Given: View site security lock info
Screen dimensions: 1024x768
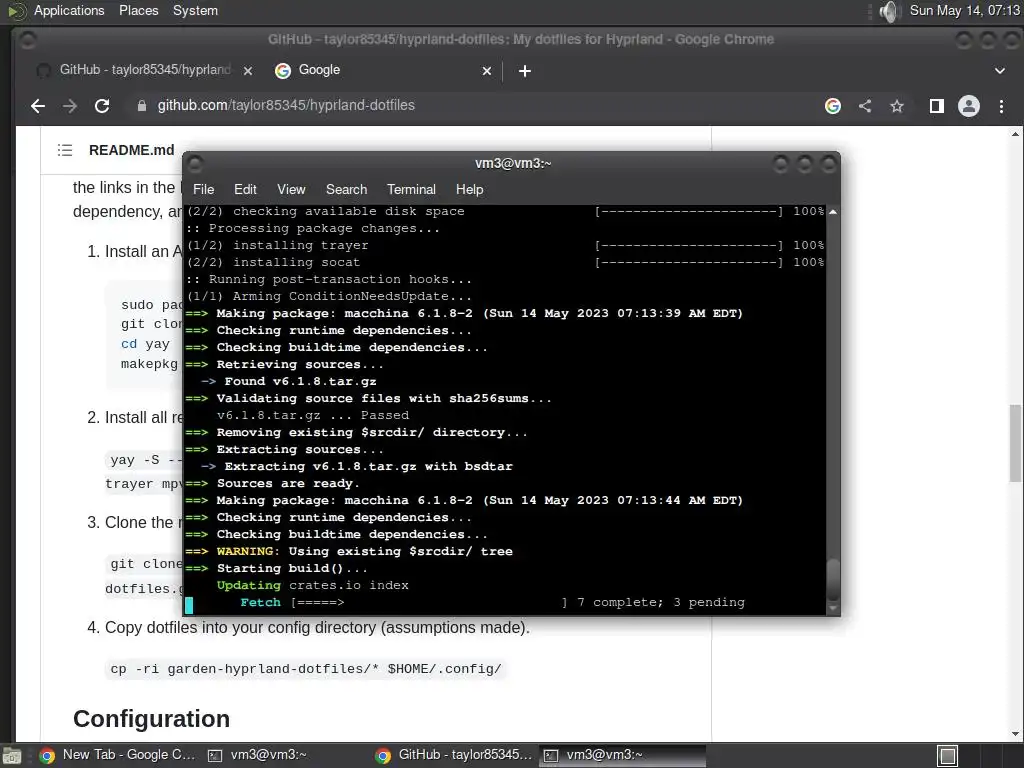Looking at the screenshot, I should (142, 106).
